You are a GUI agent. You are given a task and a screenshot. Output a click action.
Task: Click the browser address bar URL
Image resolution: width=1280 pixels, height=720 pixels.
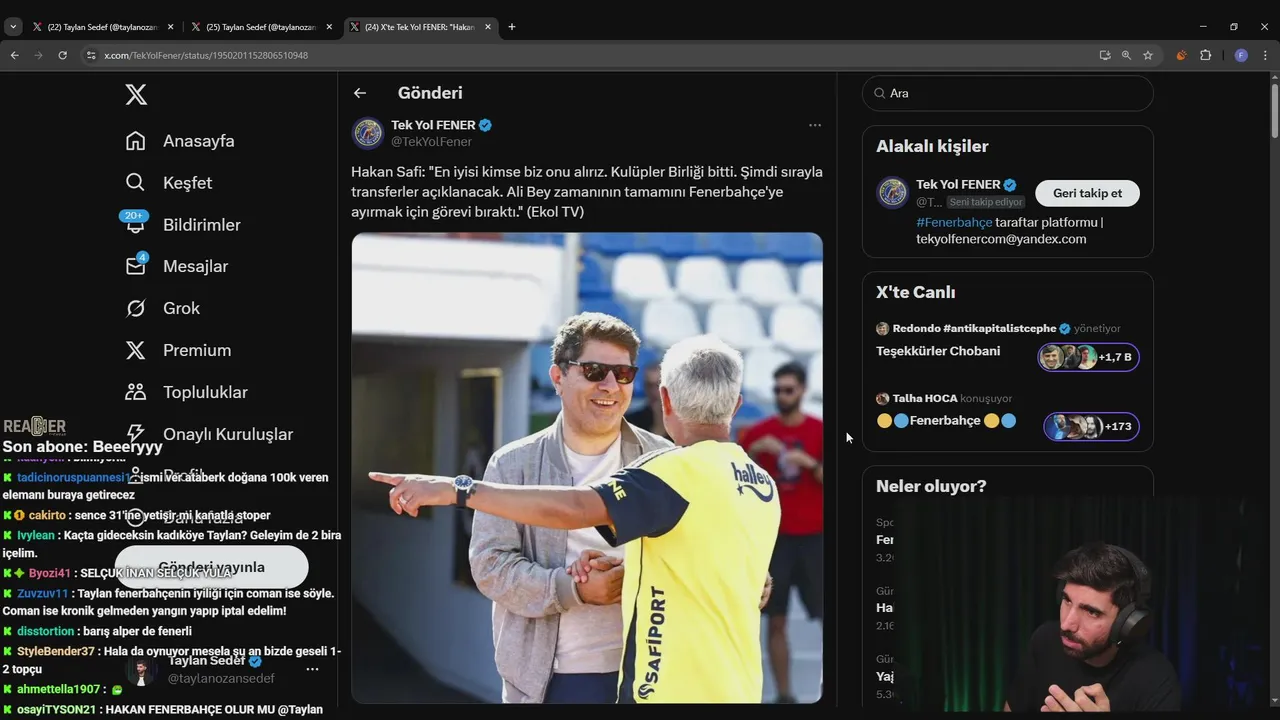coord(206,55)
